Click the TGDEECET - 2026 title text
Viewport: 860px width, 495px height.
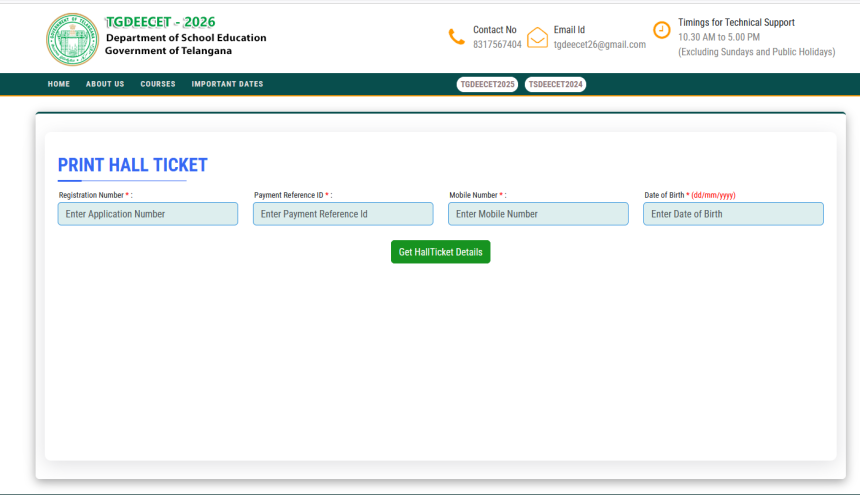160,22
